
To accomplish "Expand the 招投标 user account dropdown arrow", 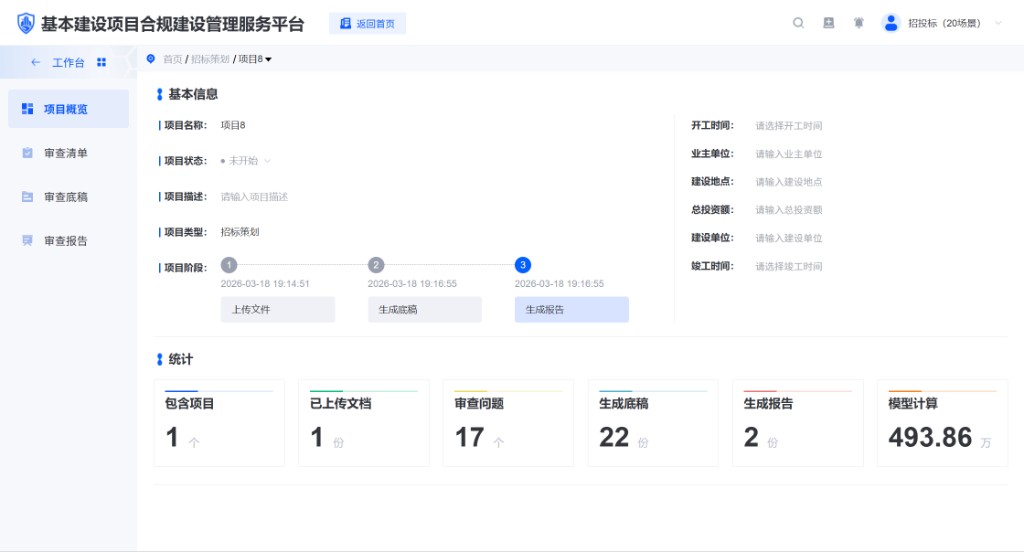I will (998, 23).
